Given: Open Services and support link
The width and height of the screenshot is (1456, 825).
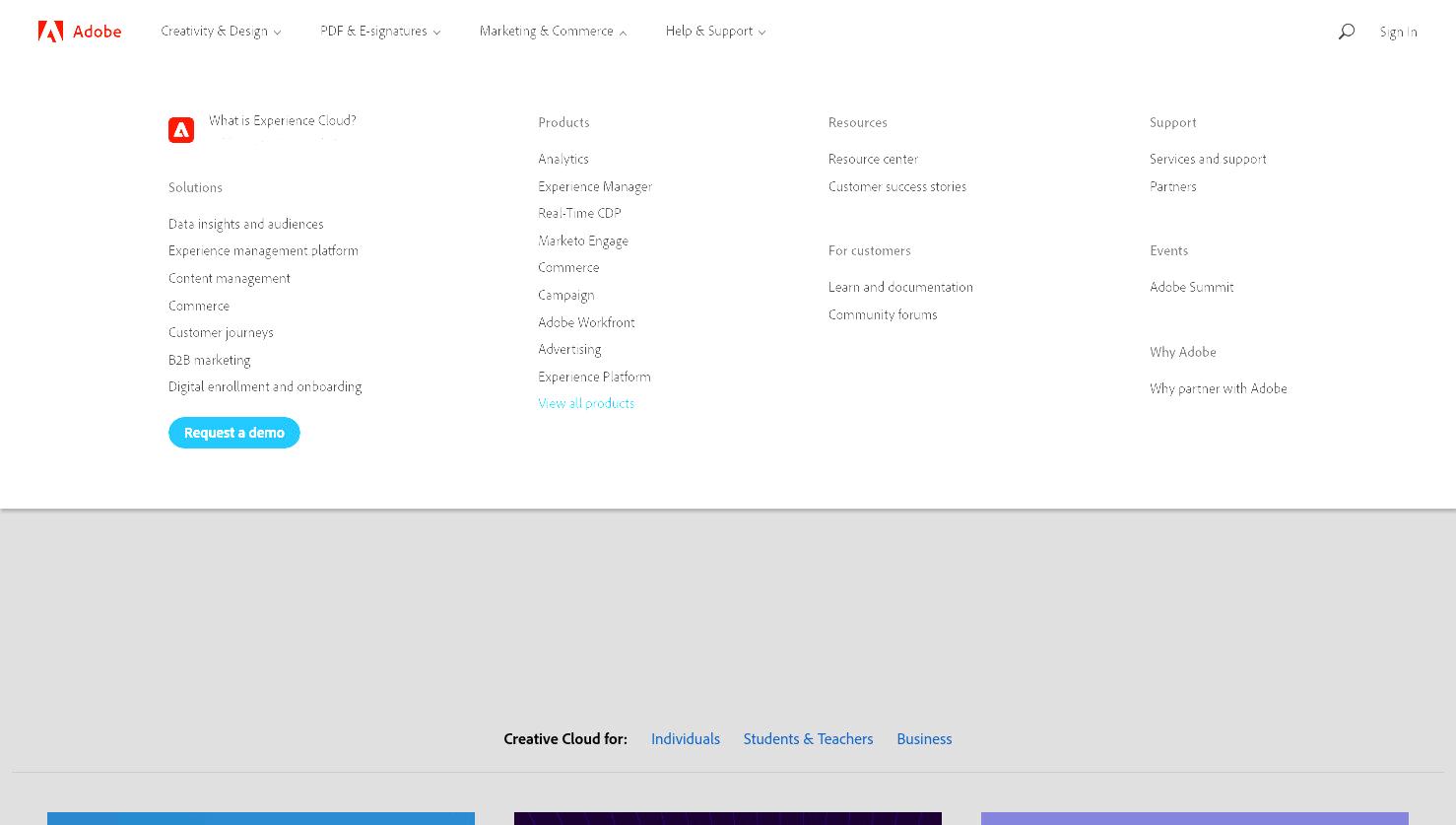Looking at the screenshot, I should pos(1208,159).
